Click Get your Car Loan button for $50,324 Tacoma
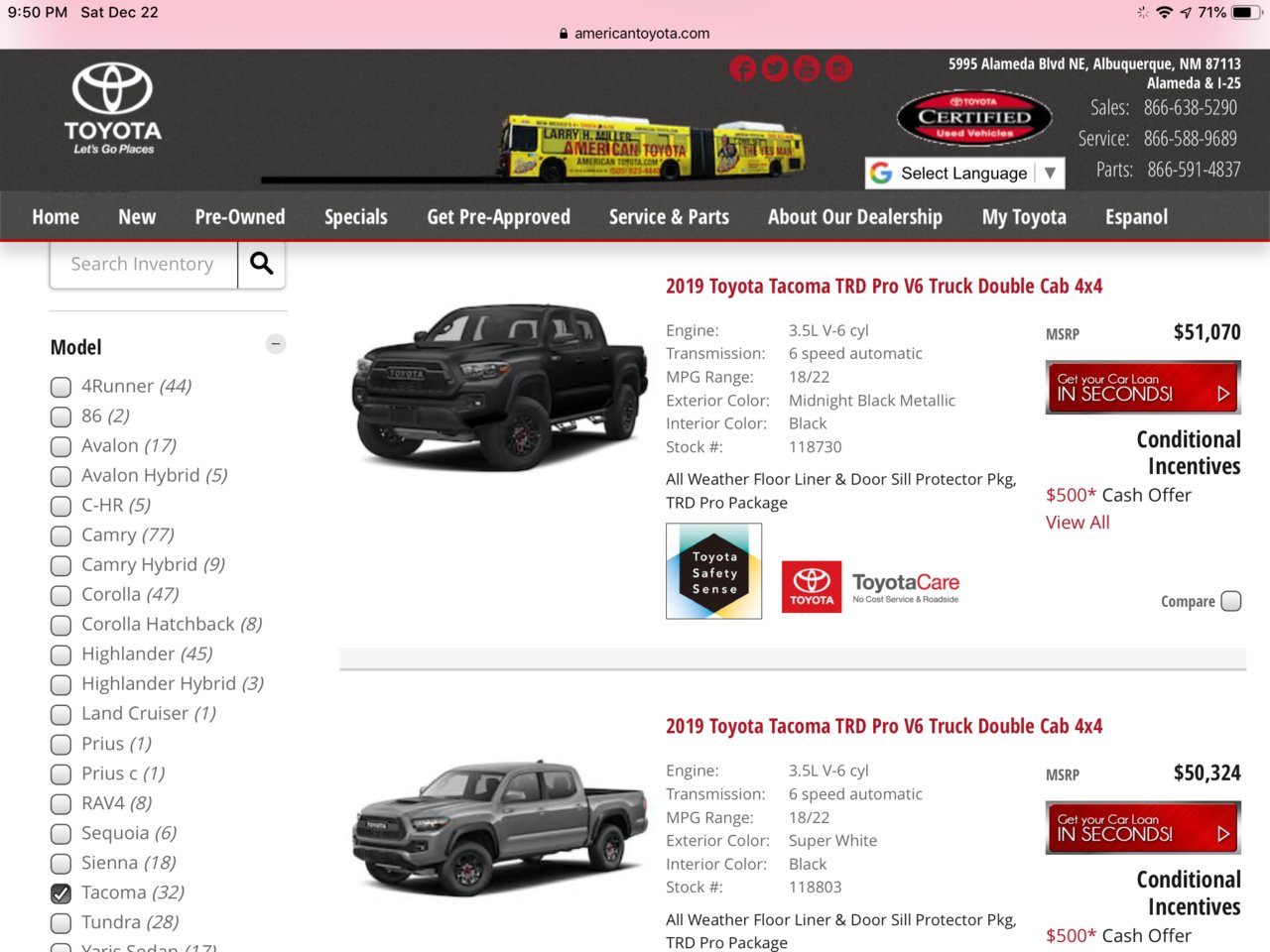The height and width of the screenshot is (952, 1270). [x=1143, y=828]
